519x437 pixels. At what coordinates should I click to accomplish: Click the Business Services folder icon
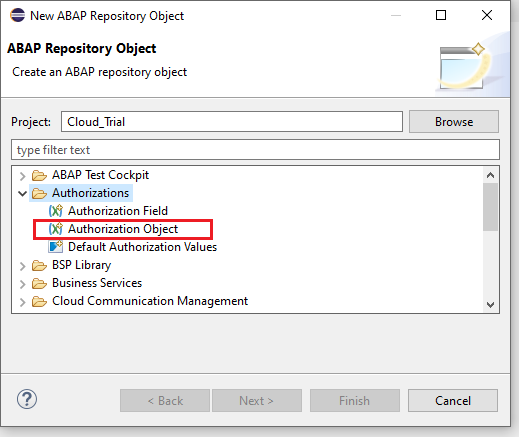tap(39, 283)
